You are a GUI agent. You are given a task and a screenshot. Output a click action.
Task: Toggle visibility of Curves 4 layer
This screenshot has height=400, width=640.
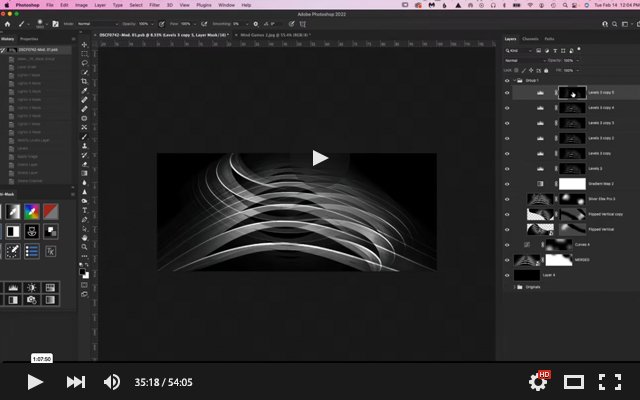coord(507,245)
